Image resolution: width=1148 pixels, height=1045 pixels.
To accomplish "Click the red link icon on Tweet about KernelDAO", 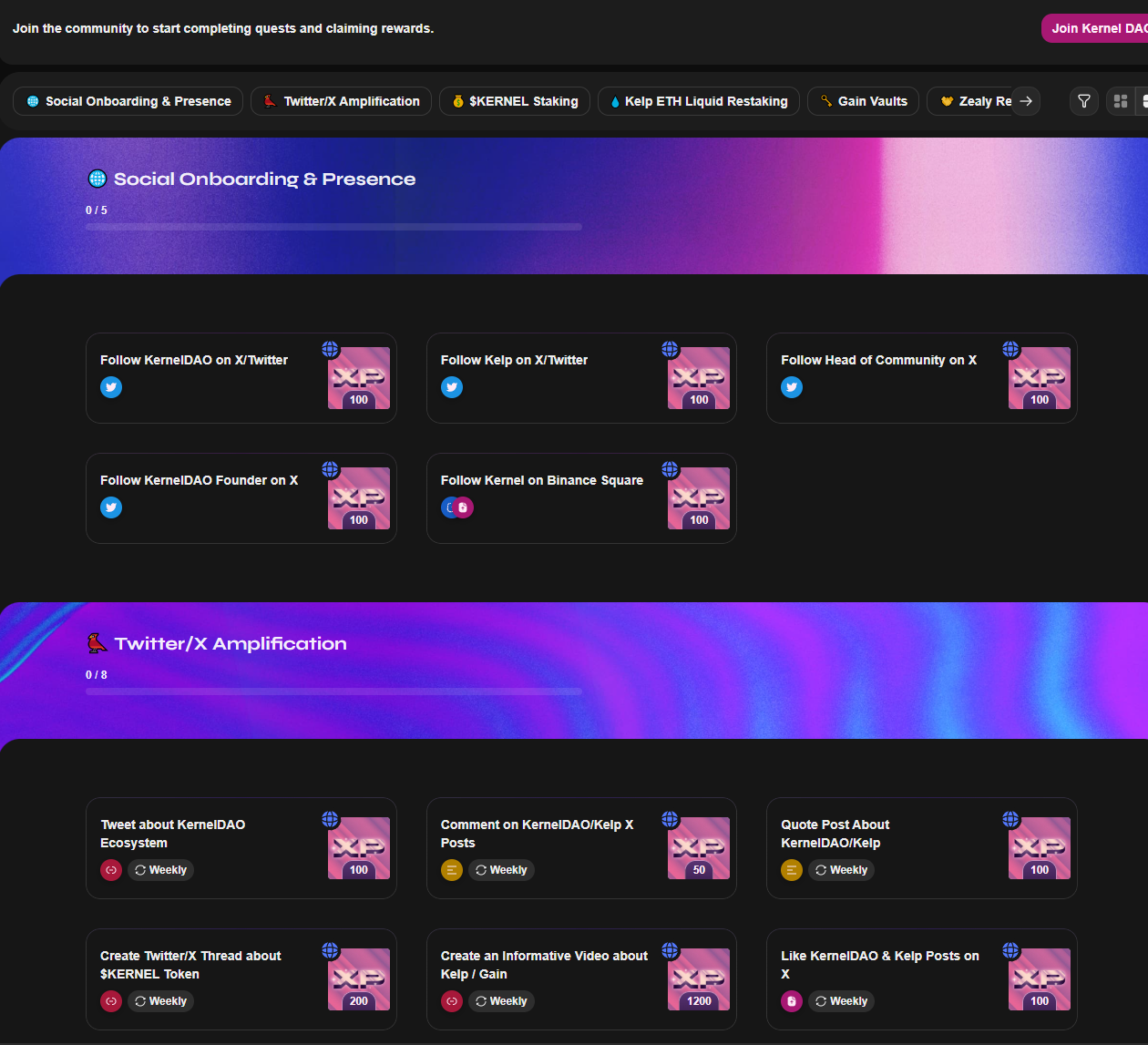I will 111,870.
